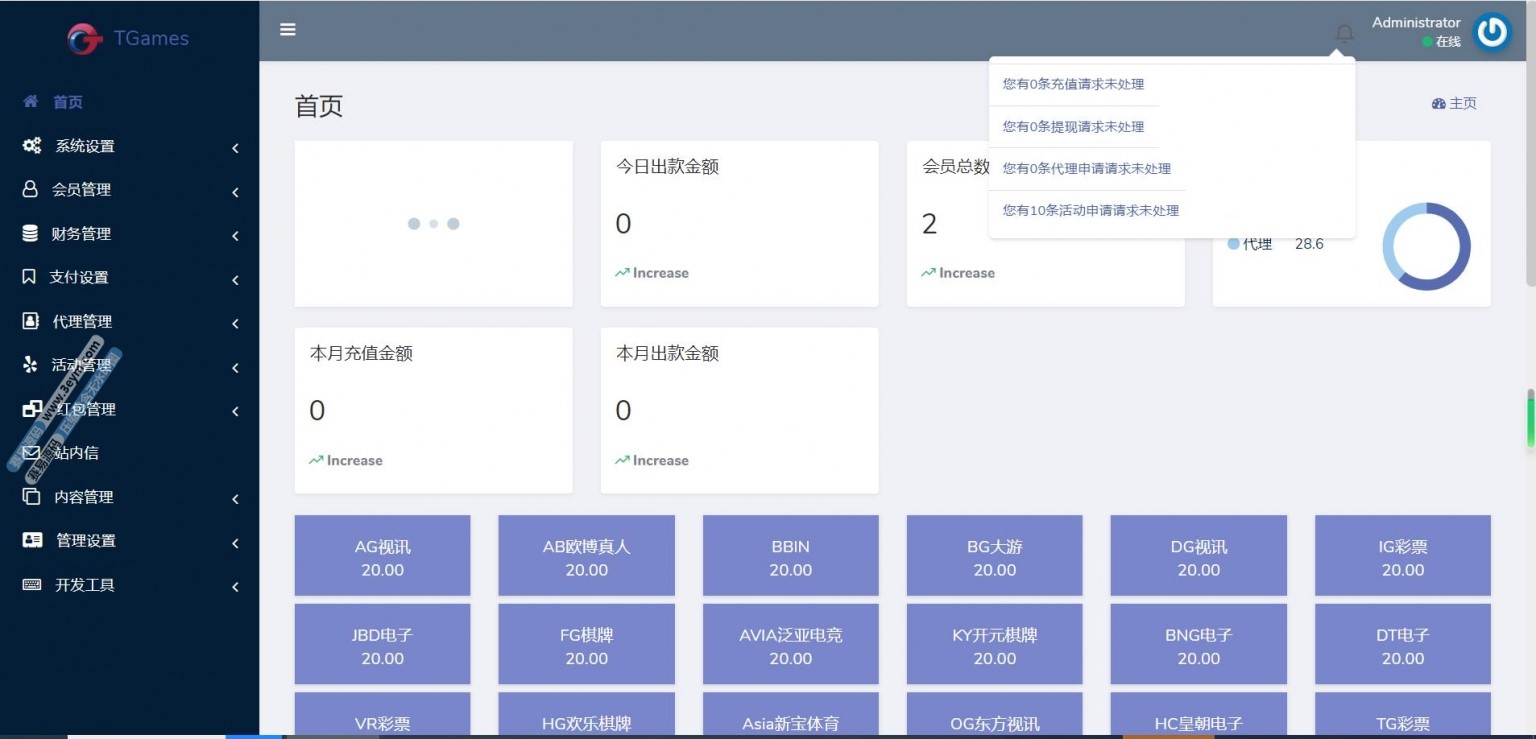Click the KY开元棋牌 balance tile

(994, 645)
